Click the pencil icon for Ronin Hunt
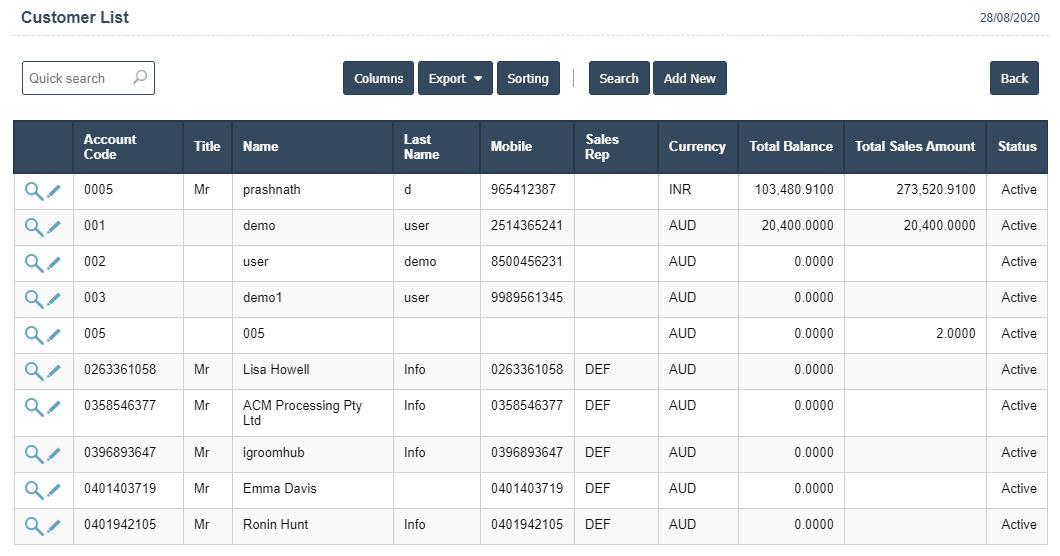The image size is (1060, 556). click(x=54, y=526)
